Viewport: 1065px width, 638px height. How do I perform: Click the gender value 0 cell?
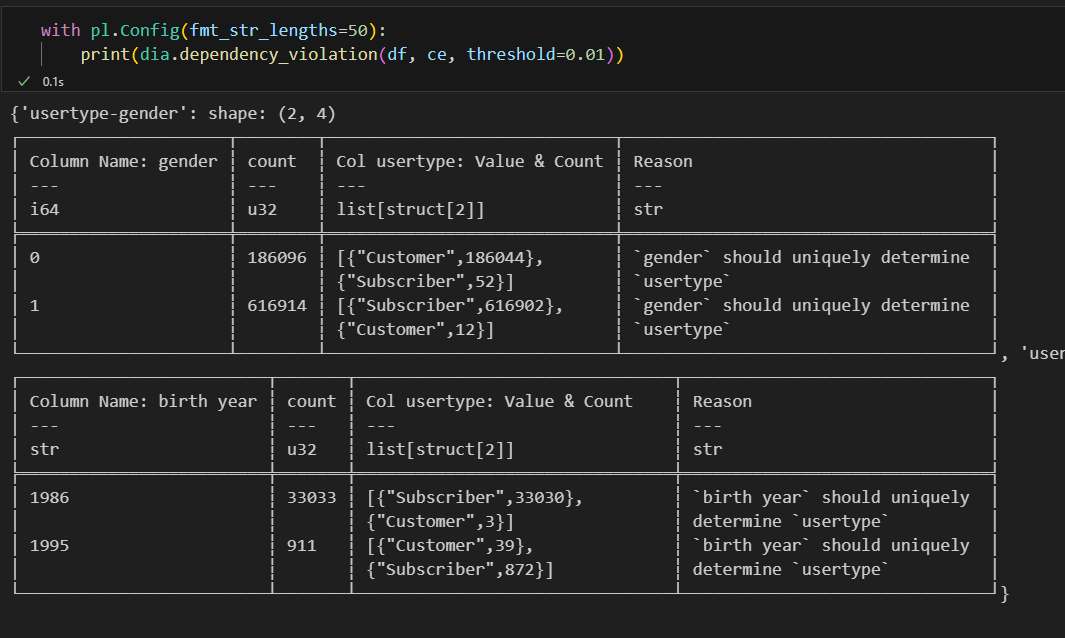(35, 258)
